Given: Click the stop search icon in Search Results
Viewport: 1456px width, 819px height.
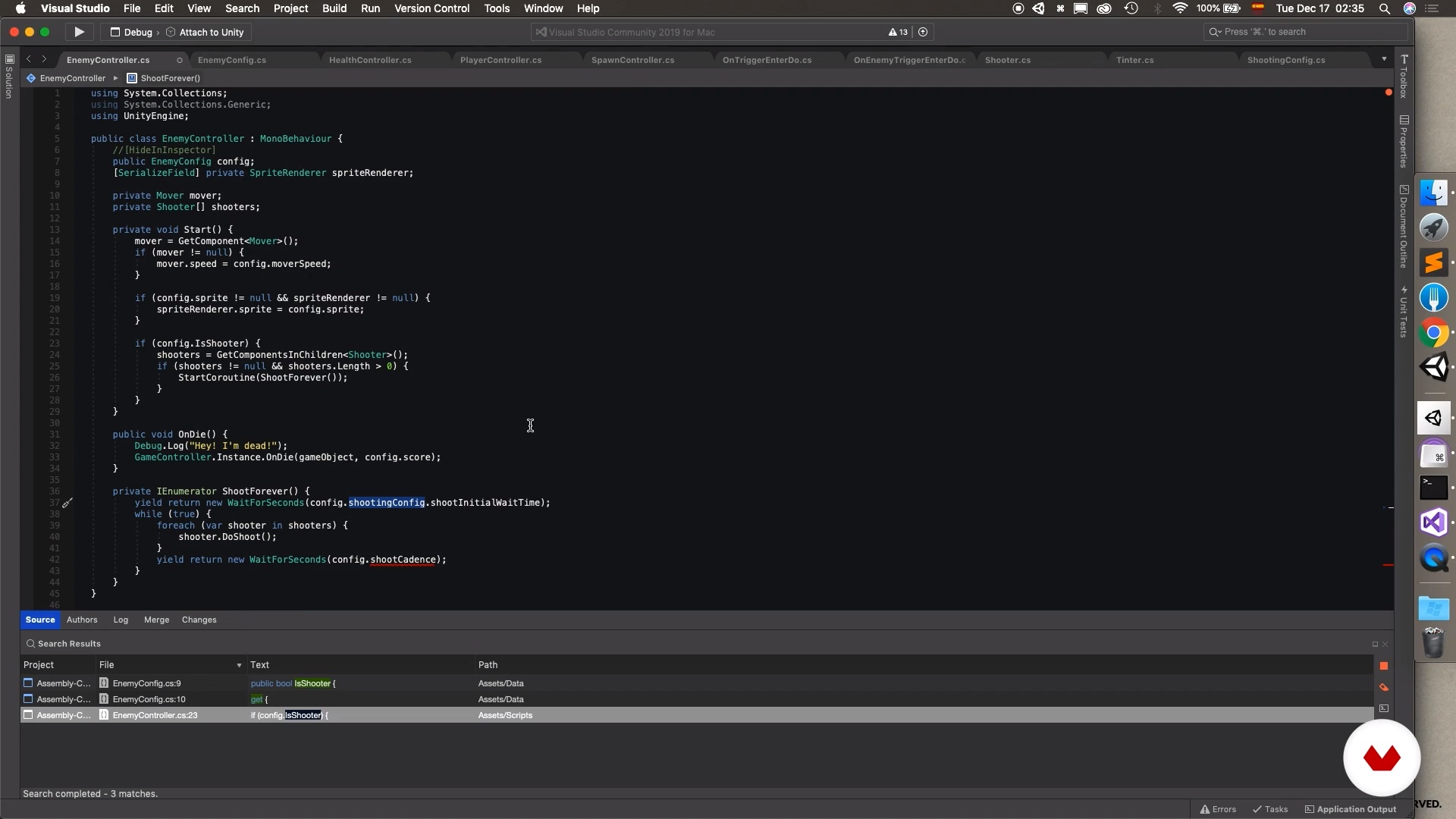Looking at the screenshot, I should (x=1383, y=666).
